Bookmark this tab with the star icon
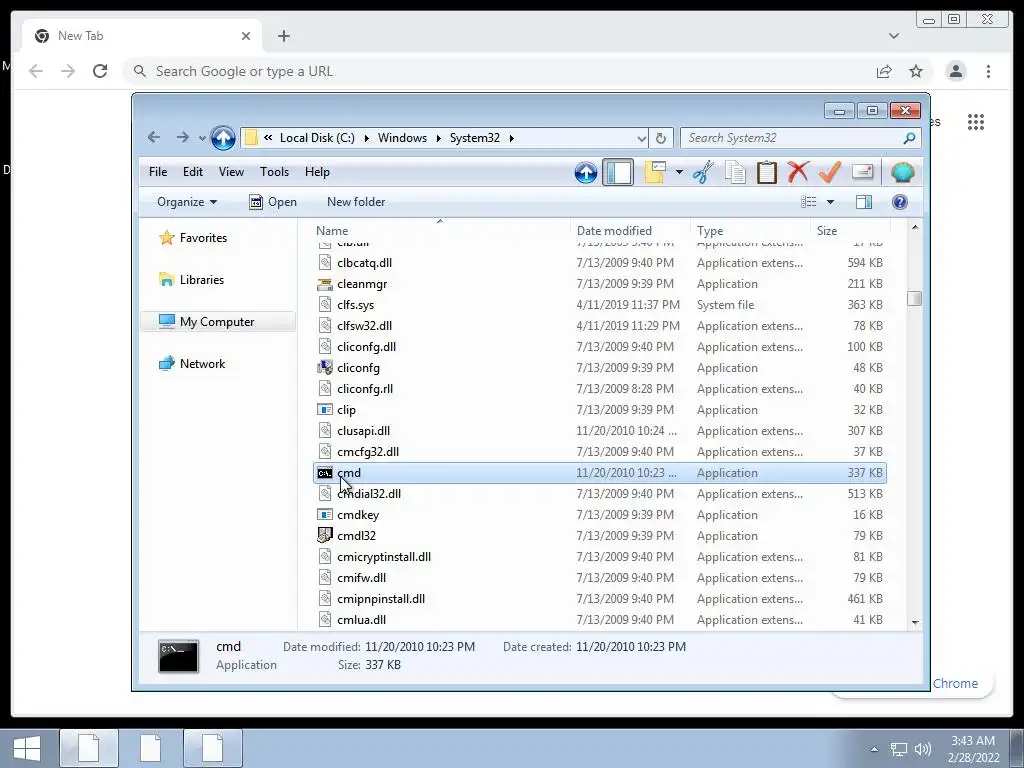The image size is (1024, 768). (916, 71)
